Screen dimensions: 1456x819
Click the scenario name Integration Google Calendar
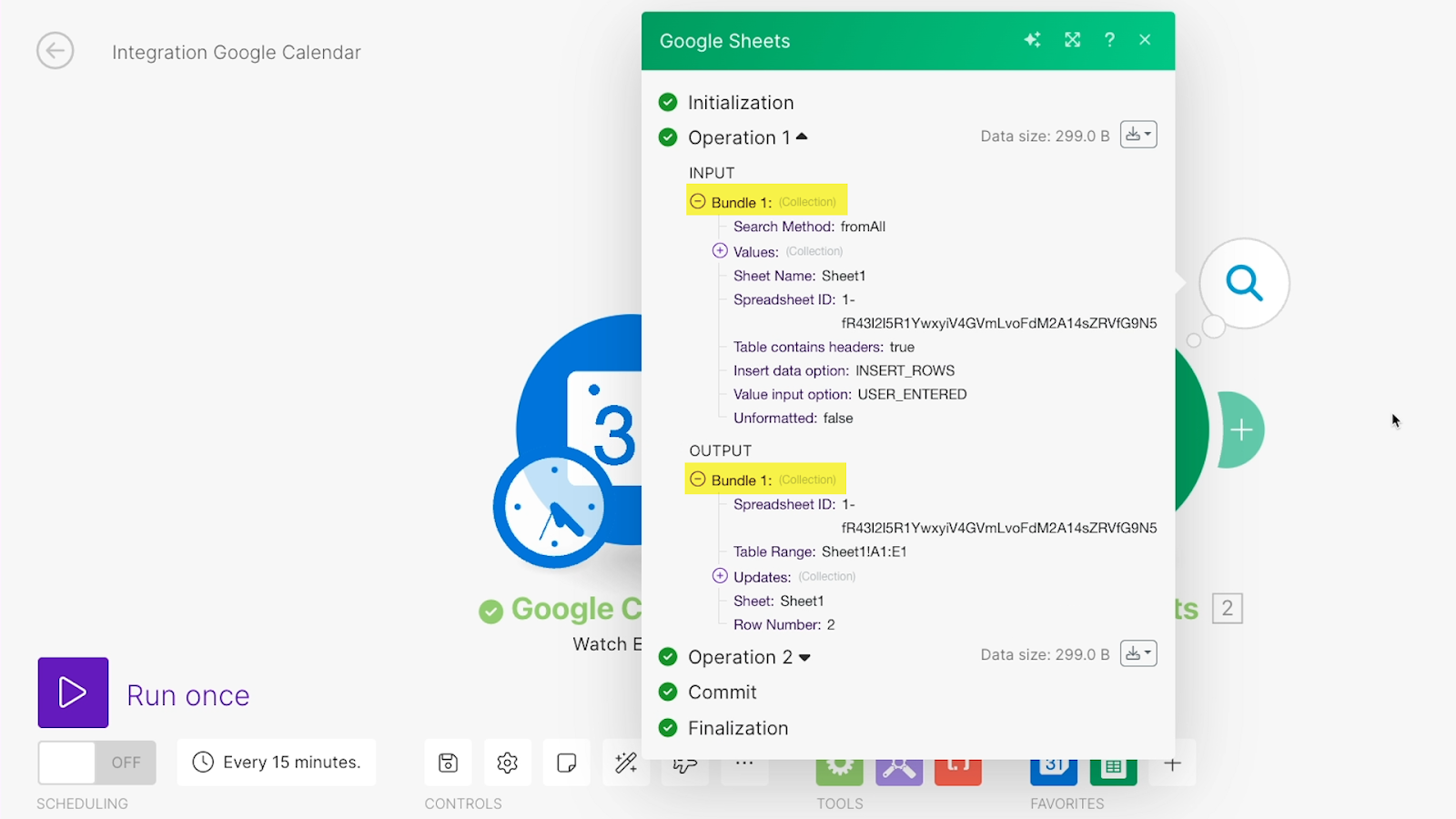(237, 53)
